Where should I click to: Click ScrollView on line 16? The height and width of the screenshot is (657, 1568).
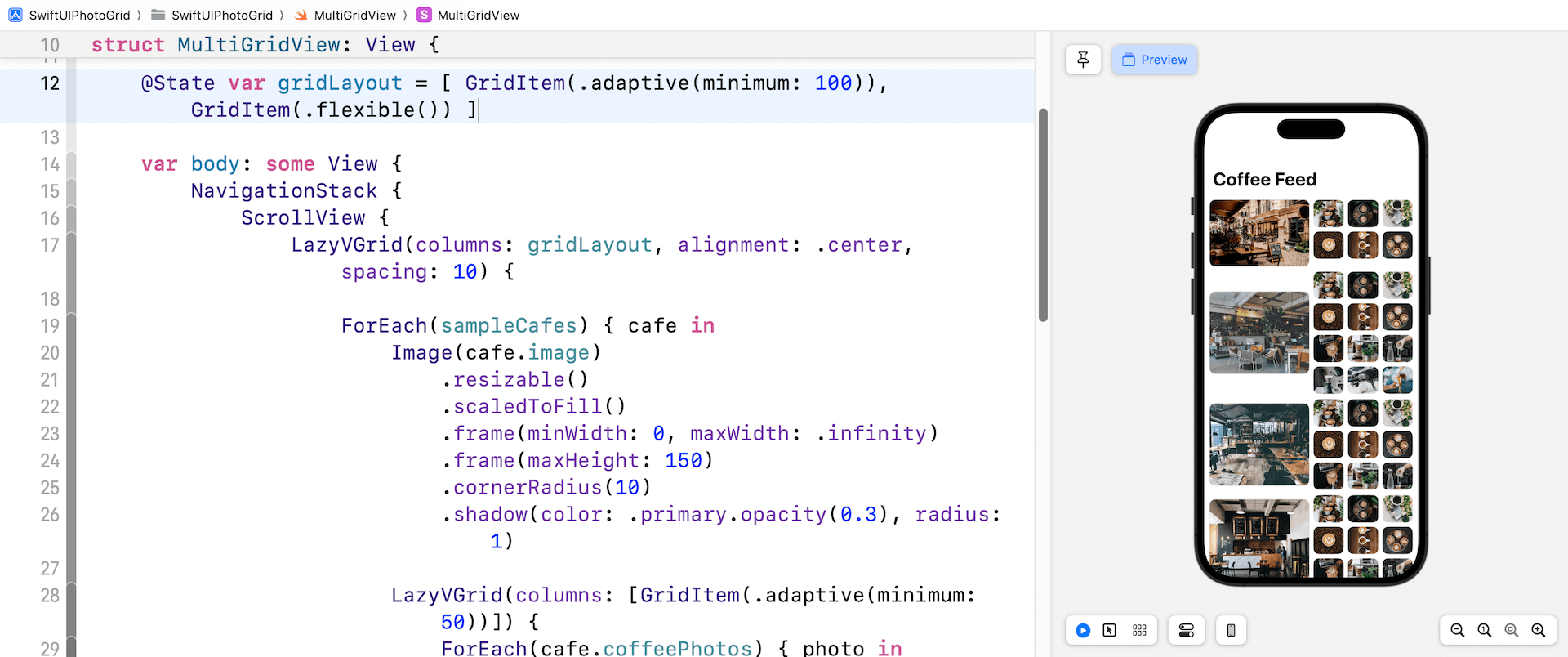click(x=303, y=217)
